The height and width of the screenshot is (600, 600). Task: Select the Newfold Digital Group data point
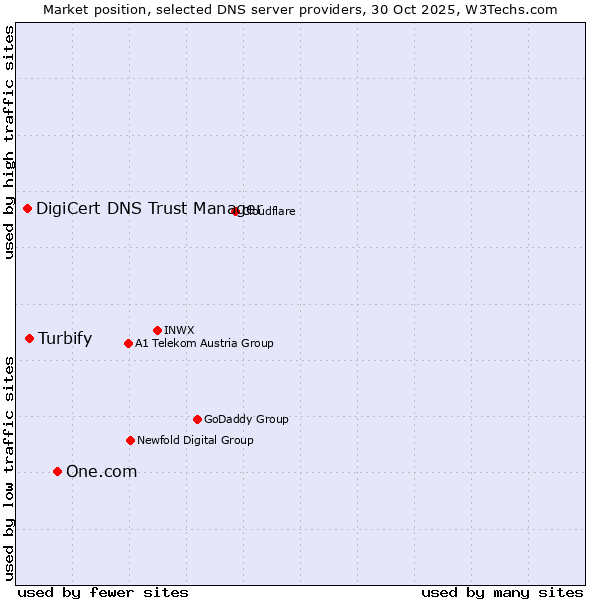(130, 440)
